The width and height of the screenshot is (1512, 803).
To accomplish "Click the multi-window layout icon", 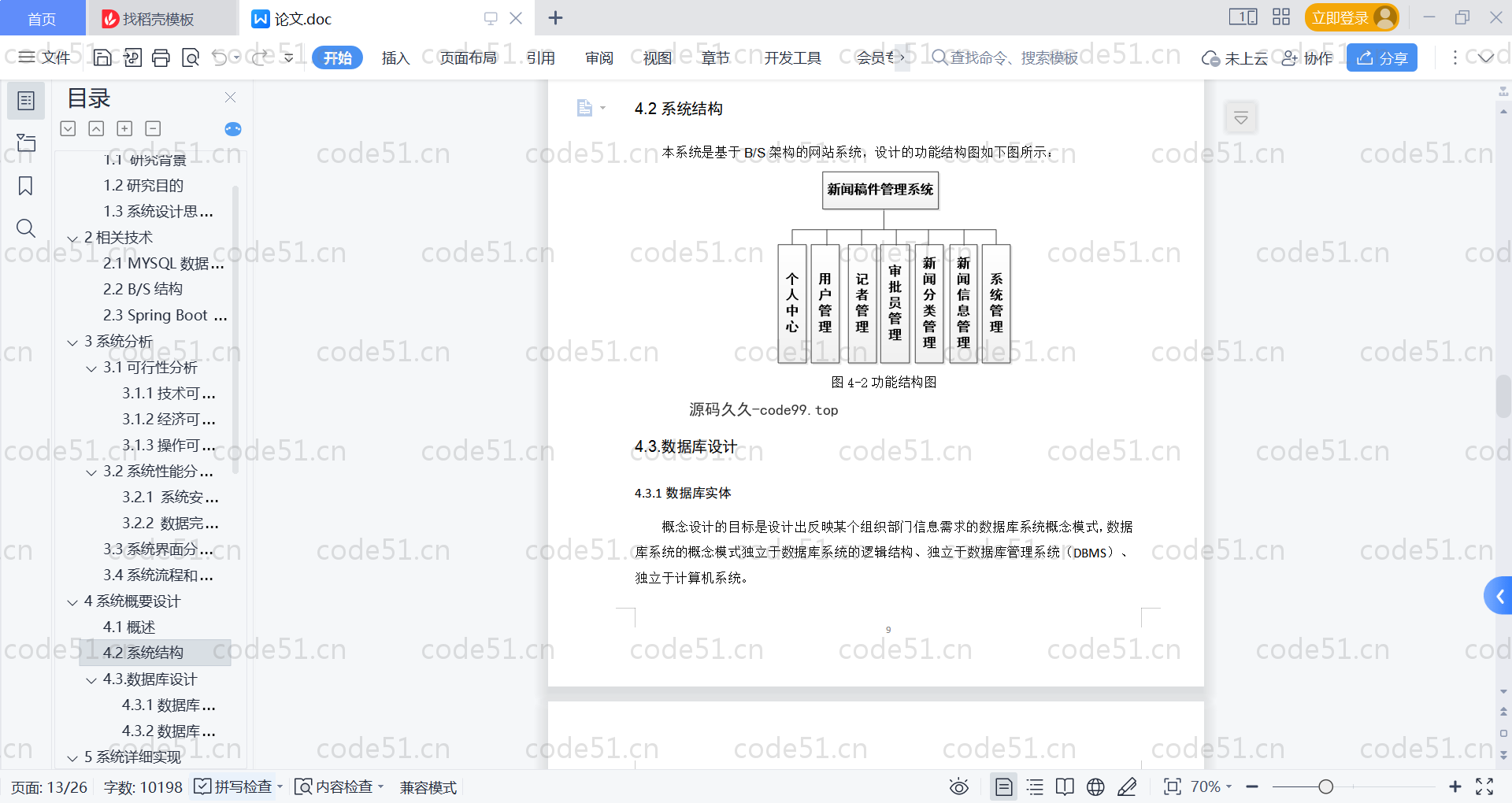I will point(1243,17).
